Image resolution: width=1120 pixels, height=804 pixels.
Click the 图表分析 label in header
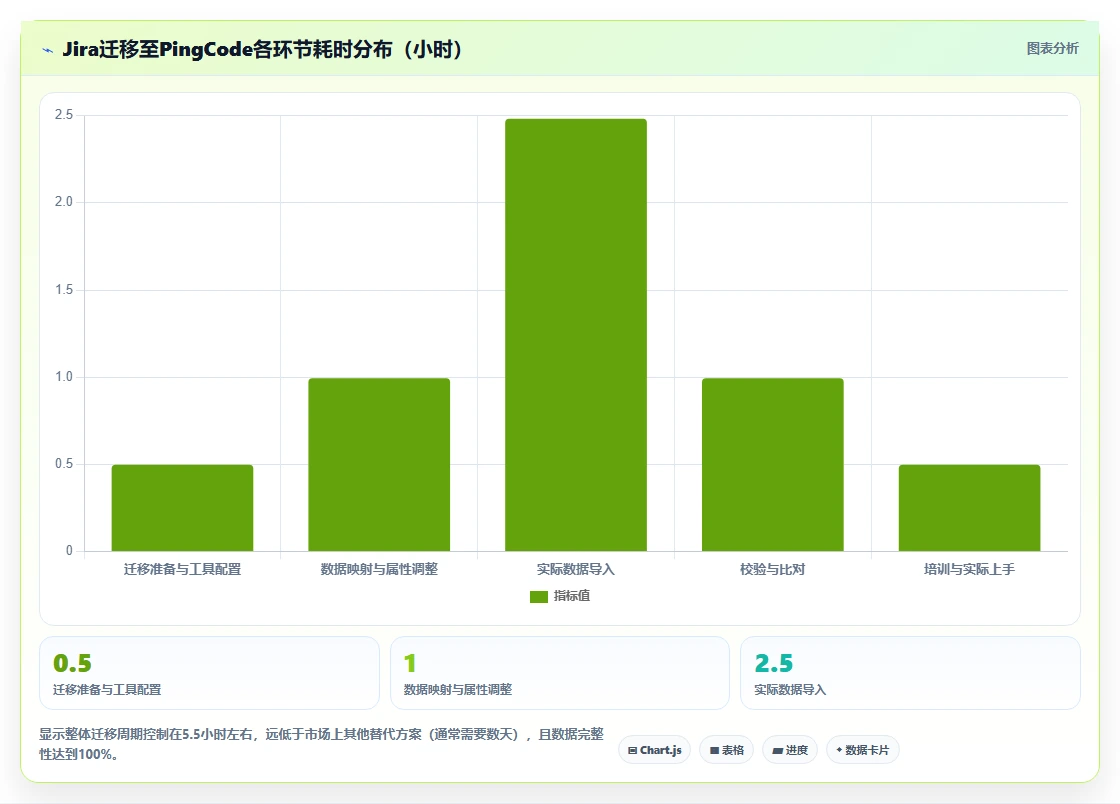[1052, 49]
